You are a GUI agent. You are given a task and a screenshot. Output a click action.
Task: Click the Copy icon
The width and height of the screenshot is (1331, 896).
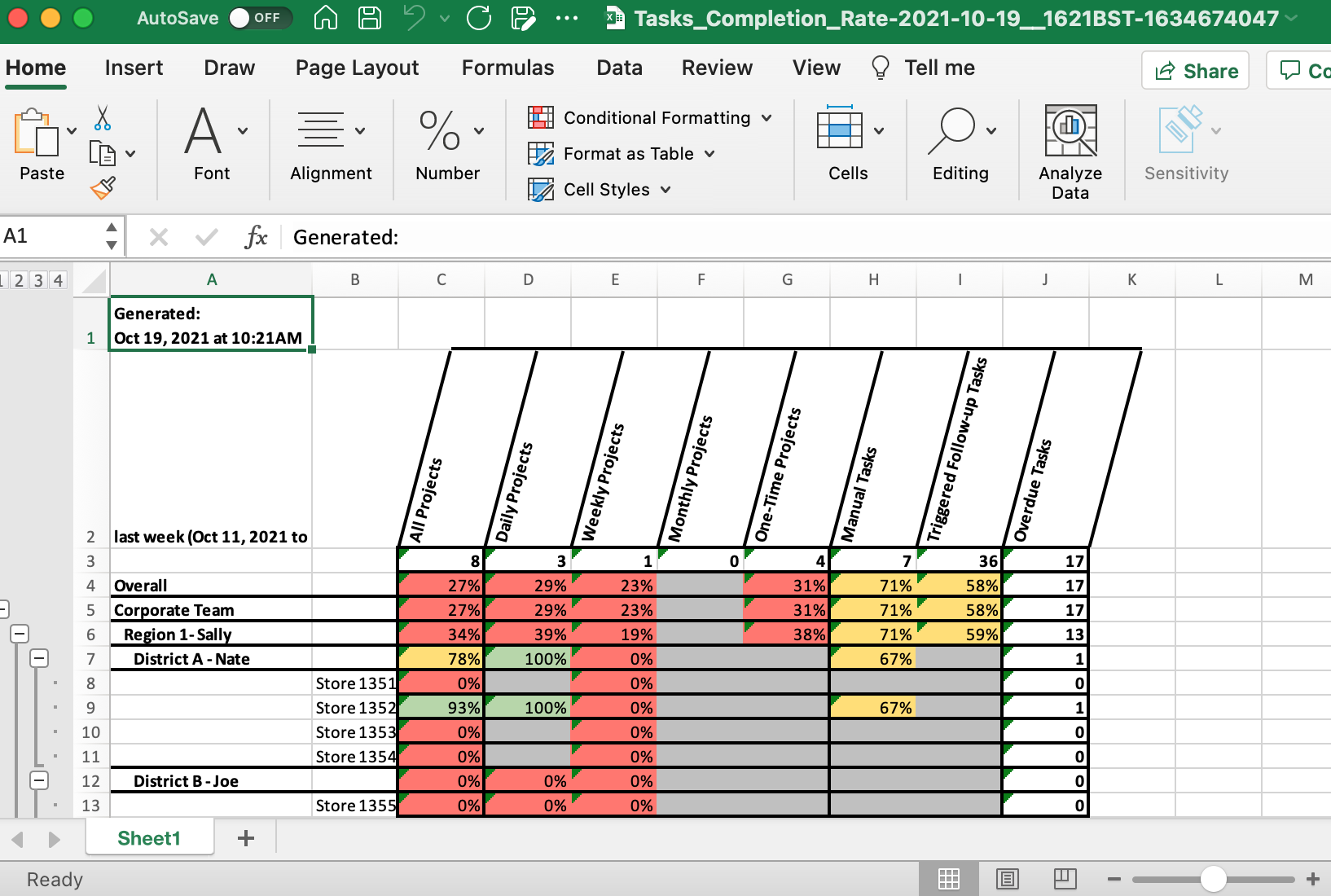[x=104, y=152]
